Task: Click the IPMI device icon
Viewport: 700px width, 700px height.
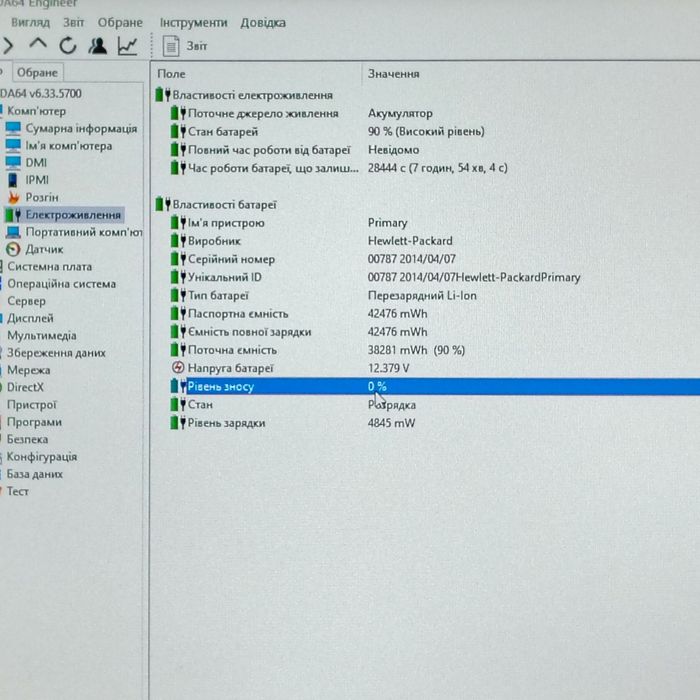Action: pos(13,180)
